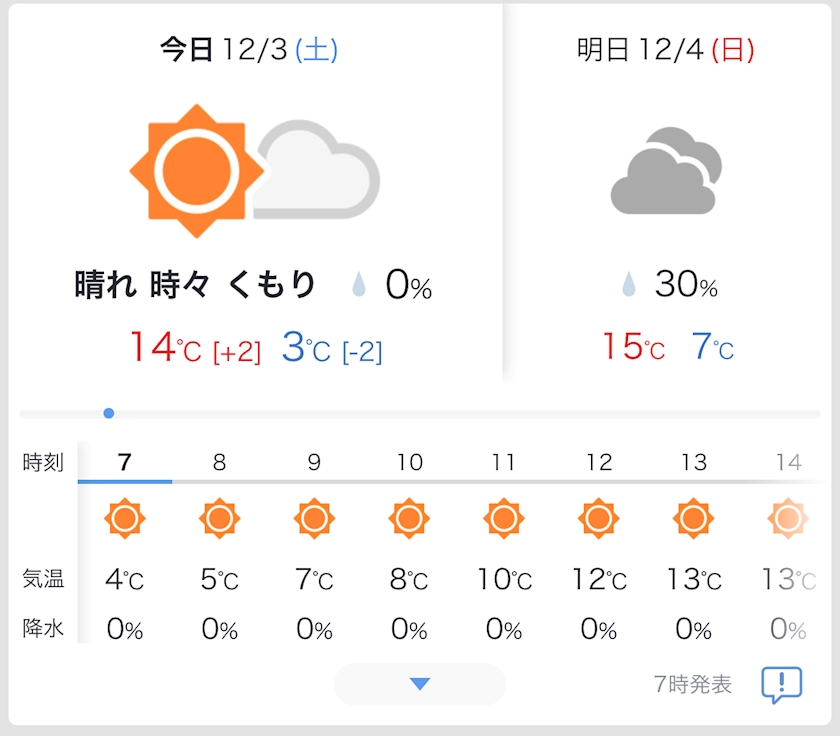
Task: Click the blue dot on timeline slider
Action: 108,413
